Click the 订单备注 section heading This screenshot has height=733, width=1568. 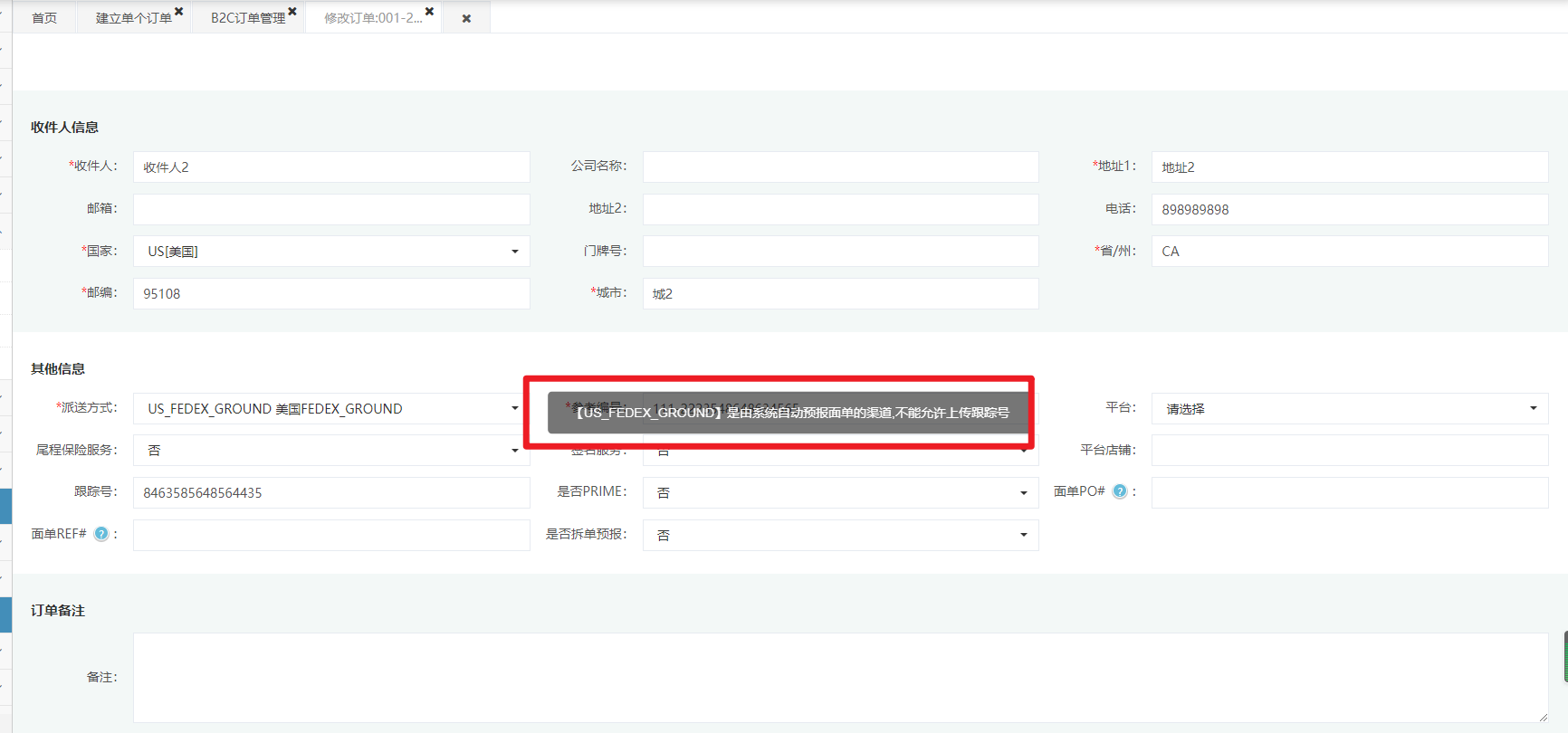58,610
